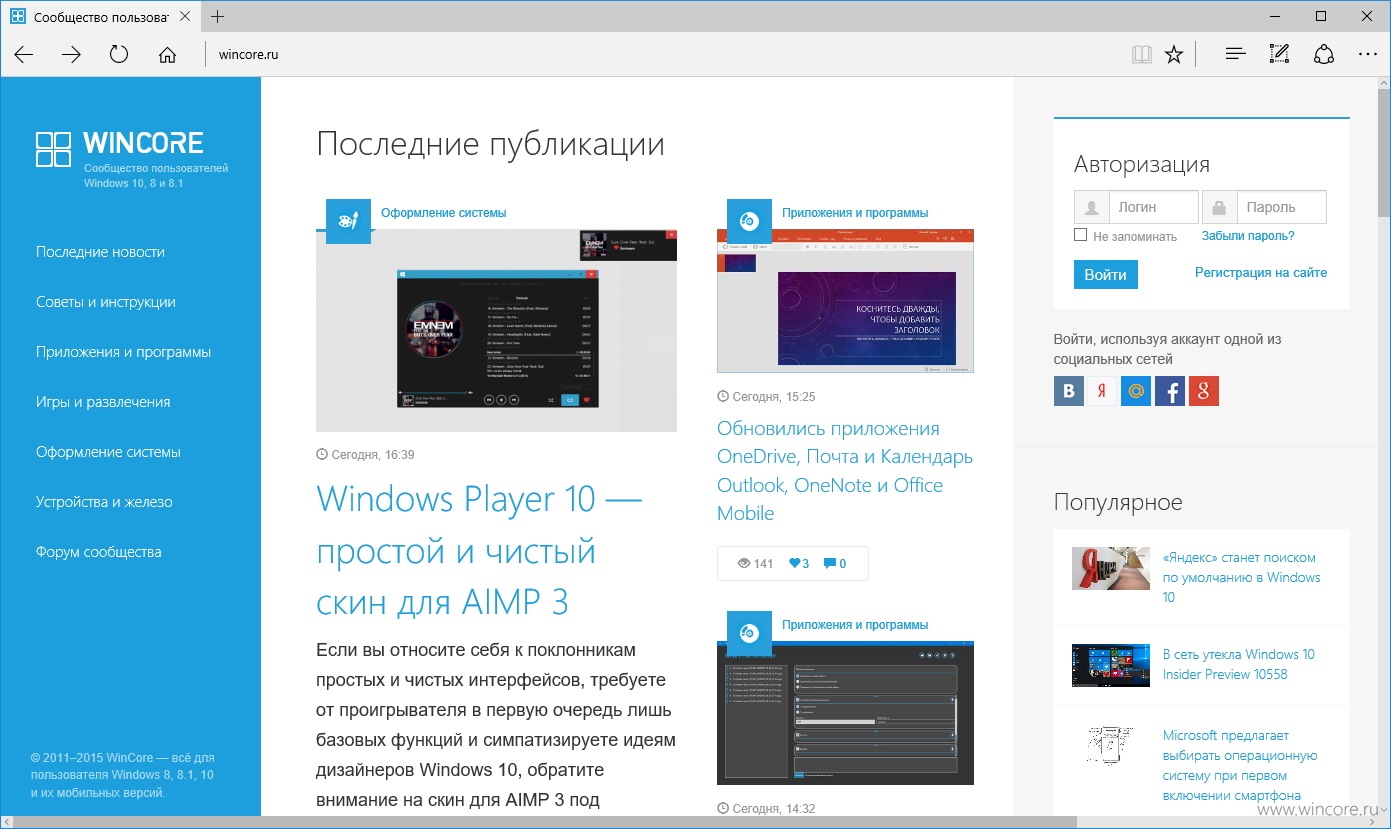The width and height of the screenshot is (1391, 829).
Task: Select the 'Сообщество пользователей' browser tab
Action: (100, 16)
